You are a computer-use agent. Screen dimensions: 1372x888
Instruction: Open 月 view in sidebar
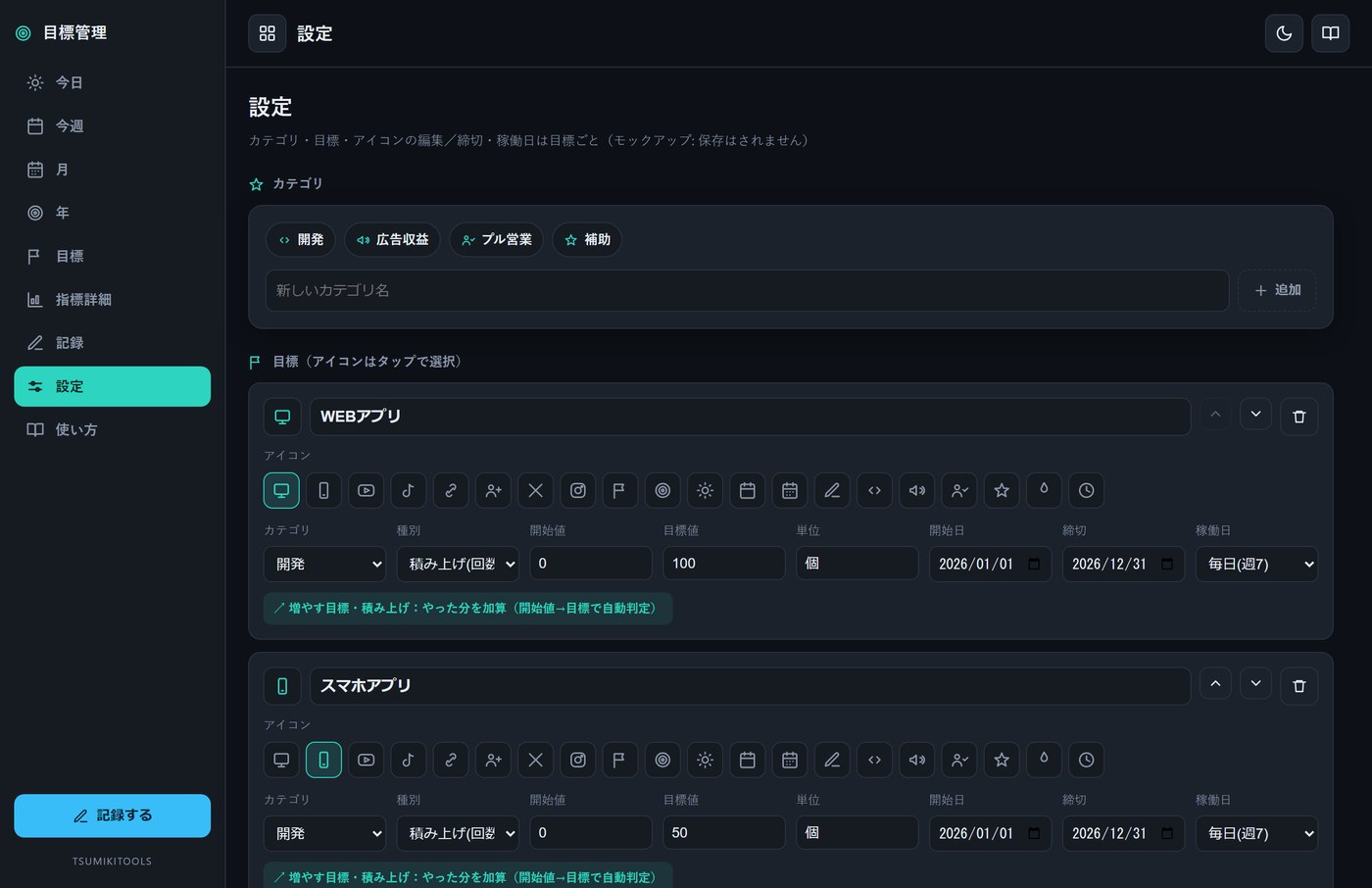[x=112, y=170]
